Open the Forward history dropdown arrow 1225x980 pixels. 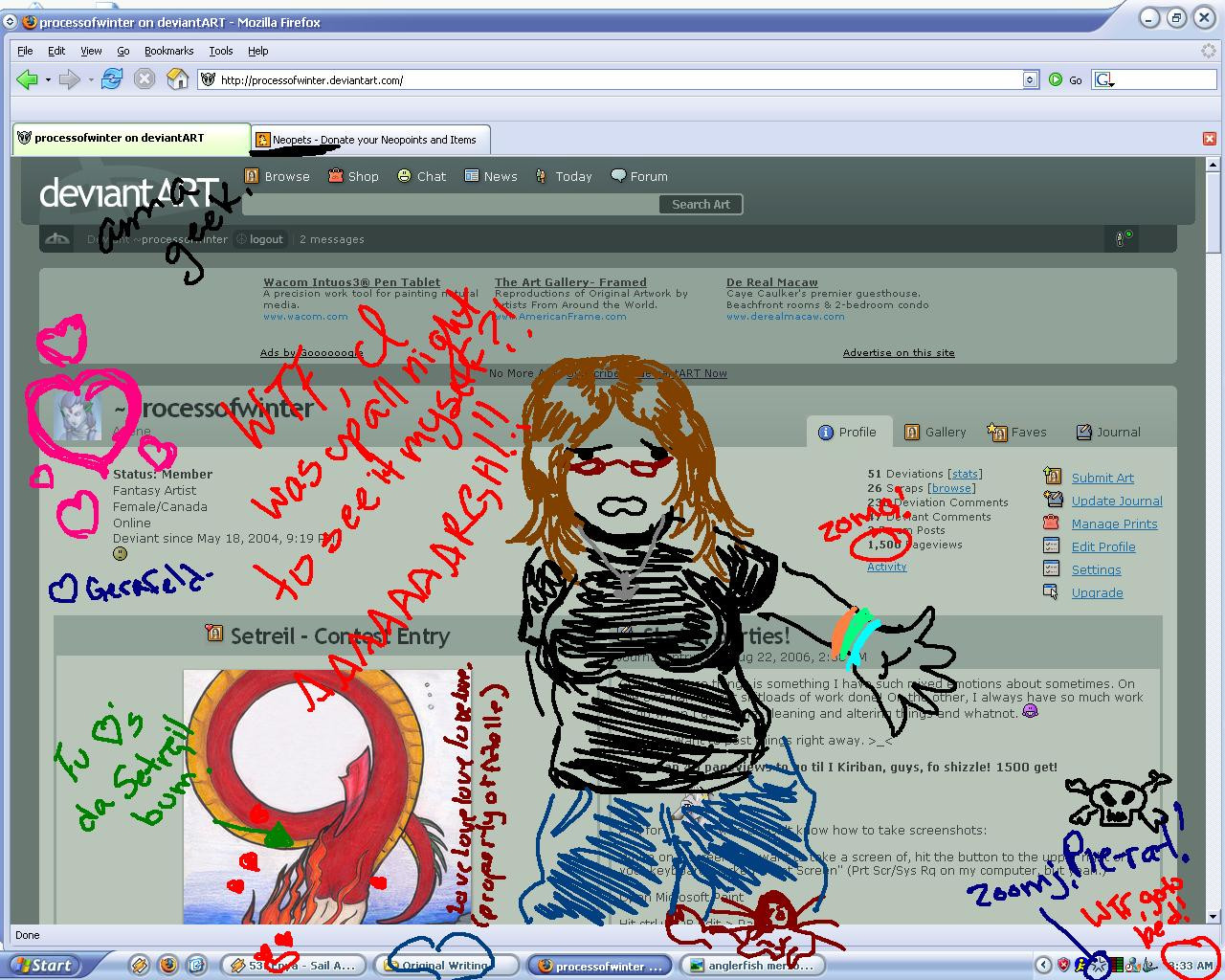click(x=91, y=80)
